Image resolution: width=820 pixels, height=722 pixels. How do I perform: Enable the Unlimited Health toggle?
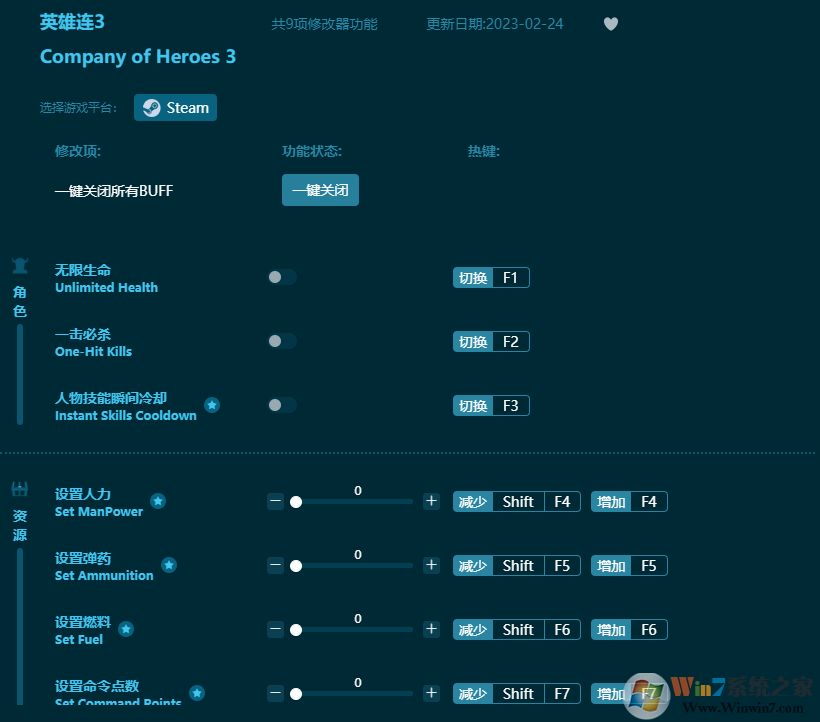pyautogui.click(x=282, y=277)
